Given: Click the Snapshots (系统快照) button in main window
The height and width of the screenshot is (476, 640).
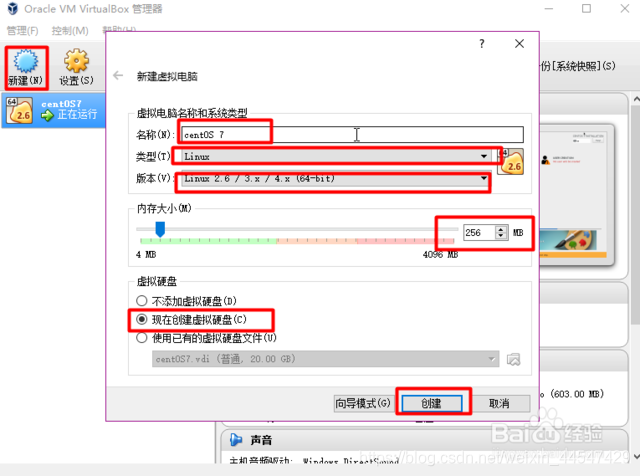Looking at the screenshot, I should click(x=578, y=66).
